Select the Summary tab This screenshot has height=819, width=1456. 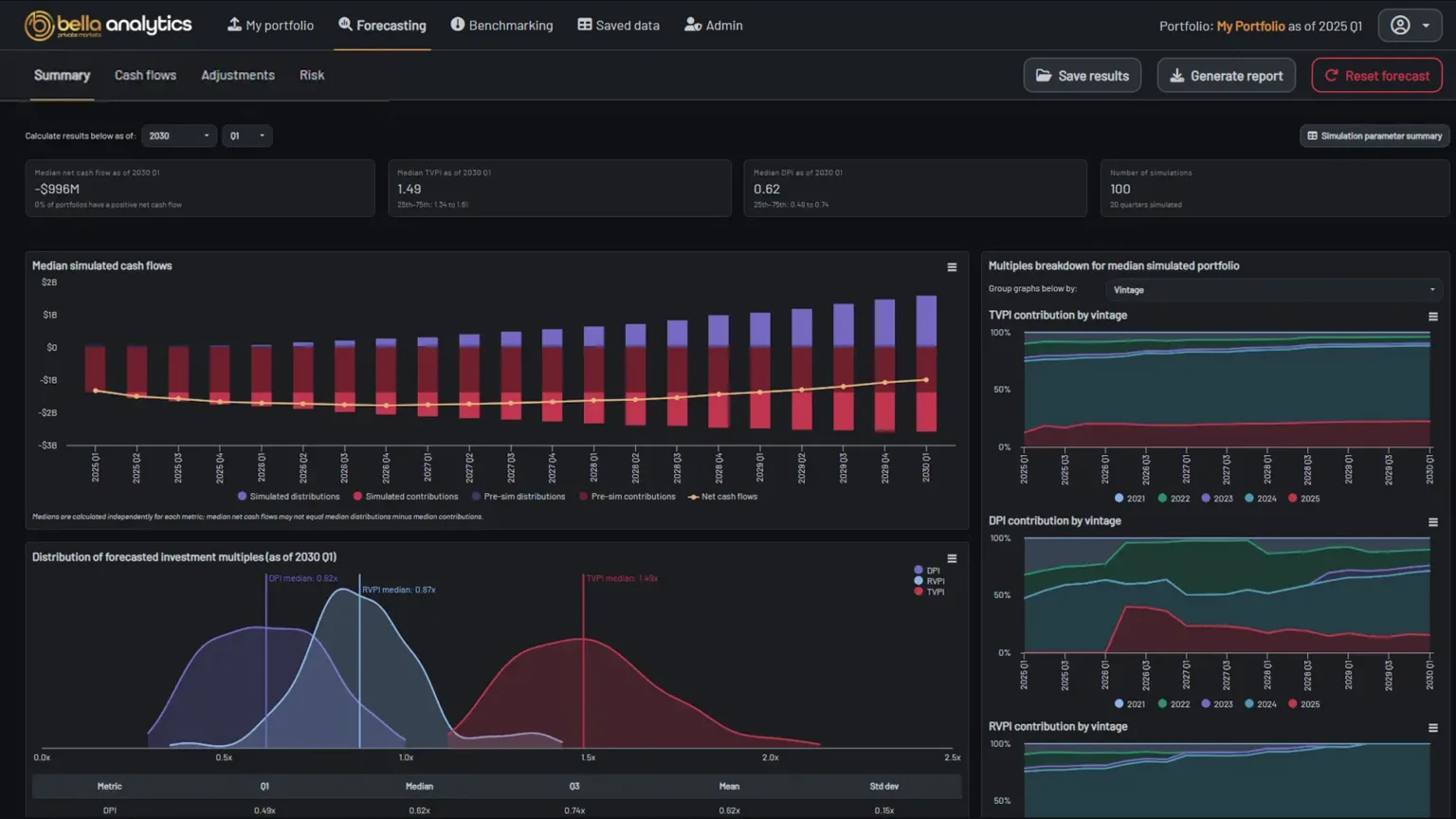63,75
